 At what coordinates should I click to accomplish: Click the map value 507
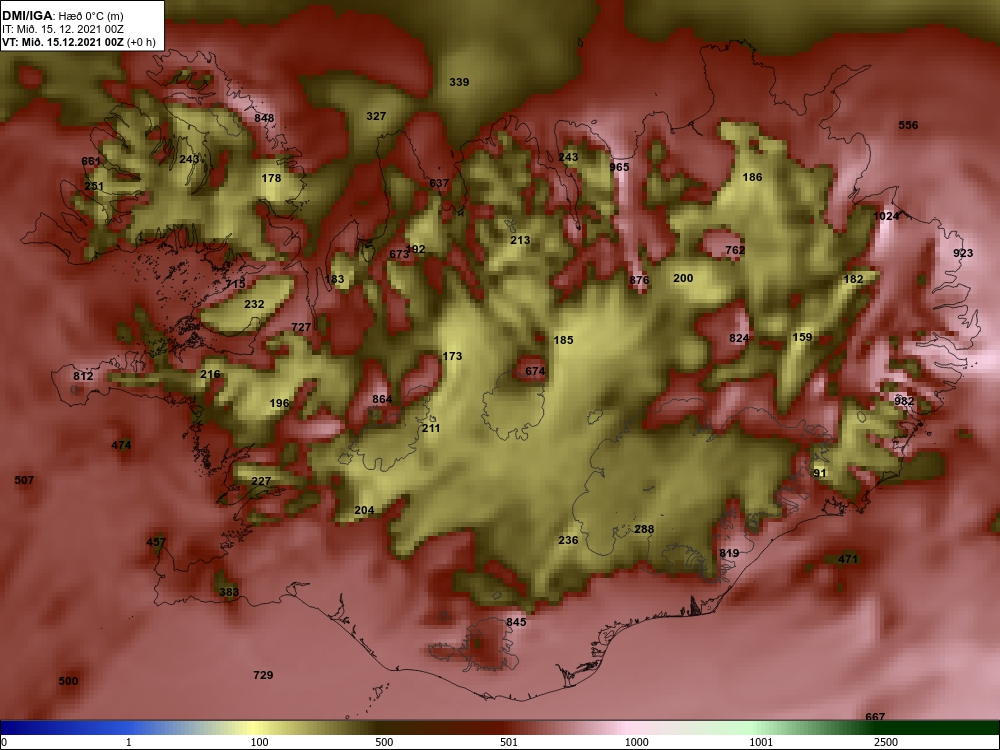coord(24,480)
